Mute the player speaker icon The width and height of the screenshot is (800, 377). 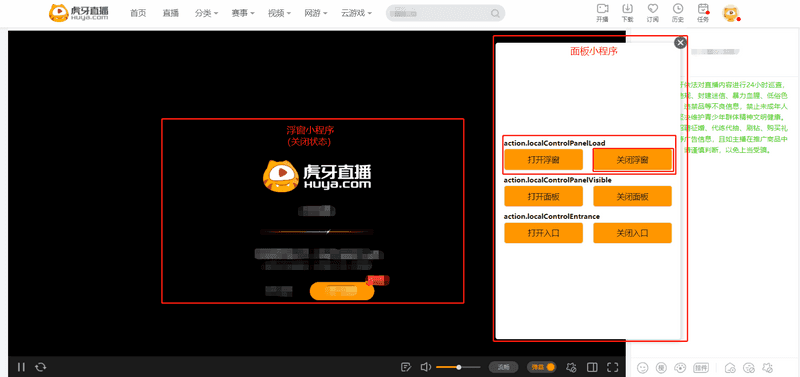pos(426,367)
